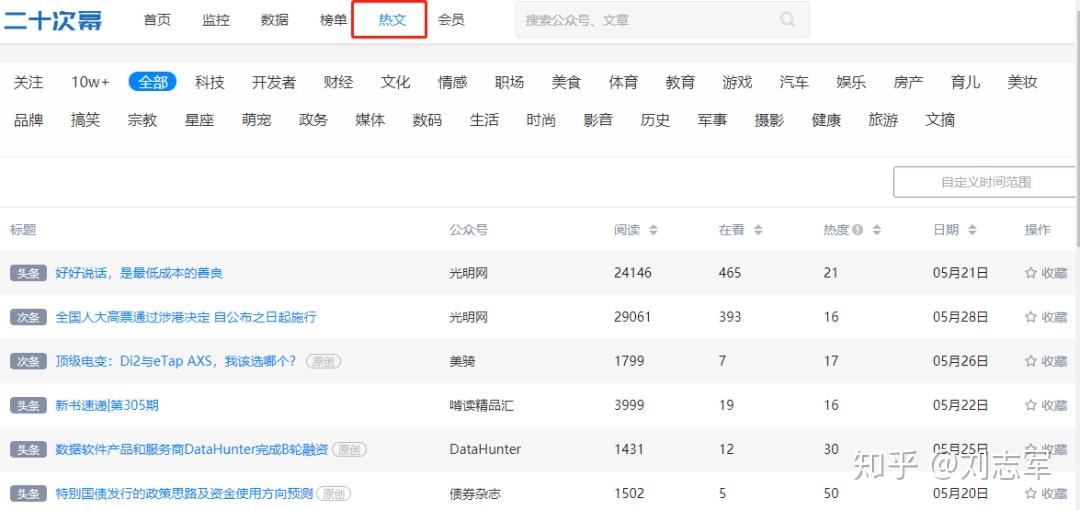Image resolution: width=1080 pixels, height=510 pixels.
Task: Select the 历史 category filter
Action: 655,120
